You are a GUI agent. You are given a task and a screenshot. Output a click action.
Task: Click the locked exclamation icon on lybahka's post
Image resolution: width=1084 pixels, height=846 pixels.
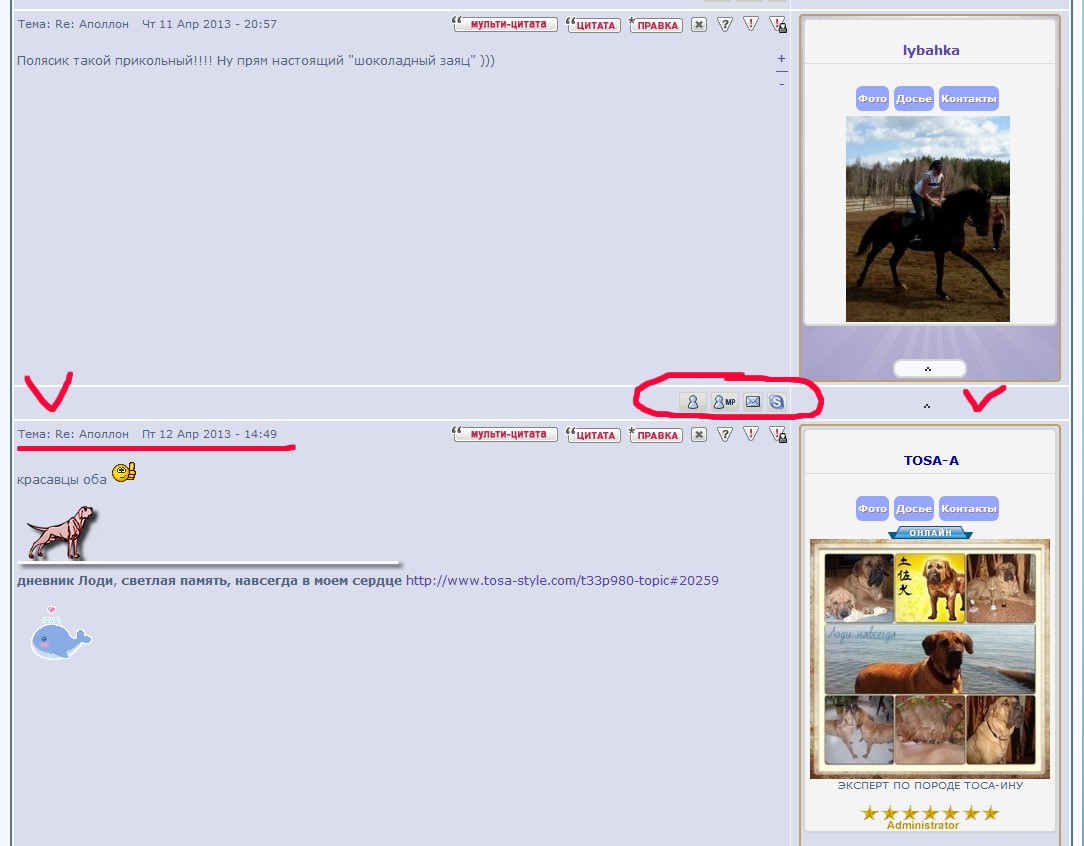click(778, 25)
